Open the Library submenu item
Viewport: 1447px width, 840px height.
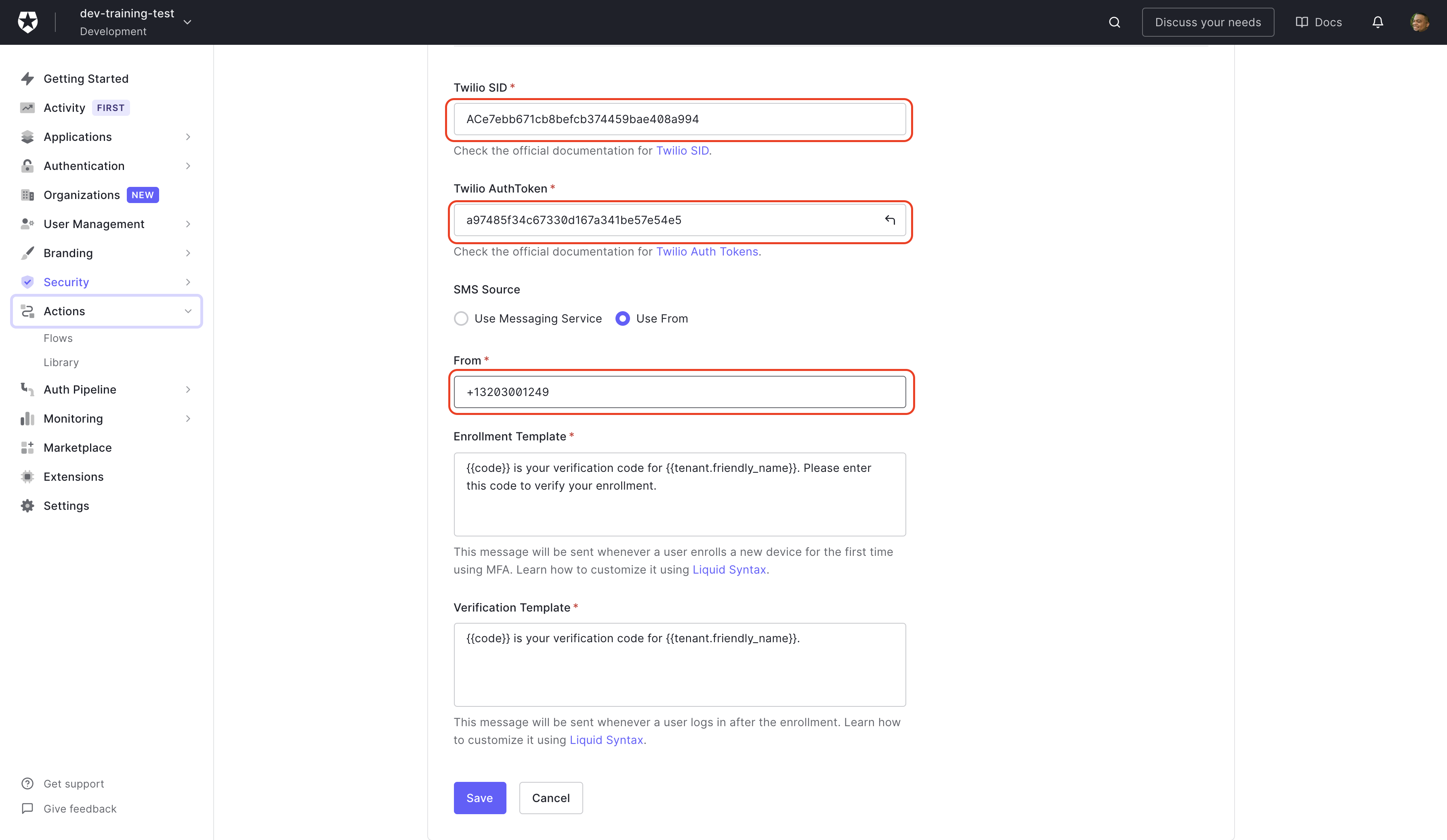pyautogui.click(x=61, y=362)
